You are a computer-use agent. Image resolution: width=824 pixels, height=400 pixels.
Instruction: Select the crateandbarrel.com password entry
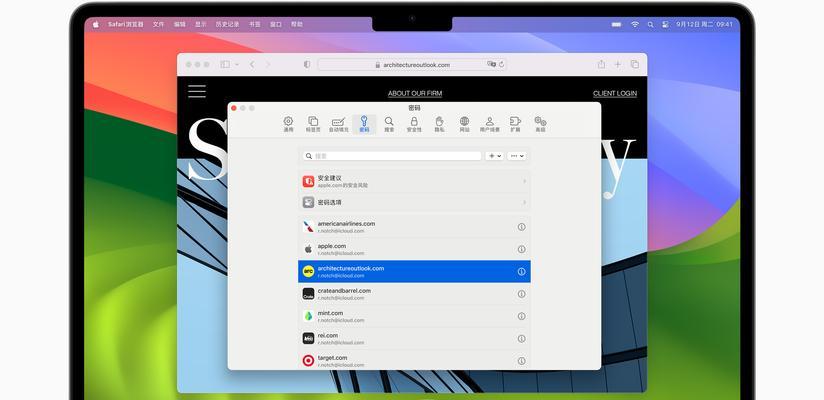point(414,294)
